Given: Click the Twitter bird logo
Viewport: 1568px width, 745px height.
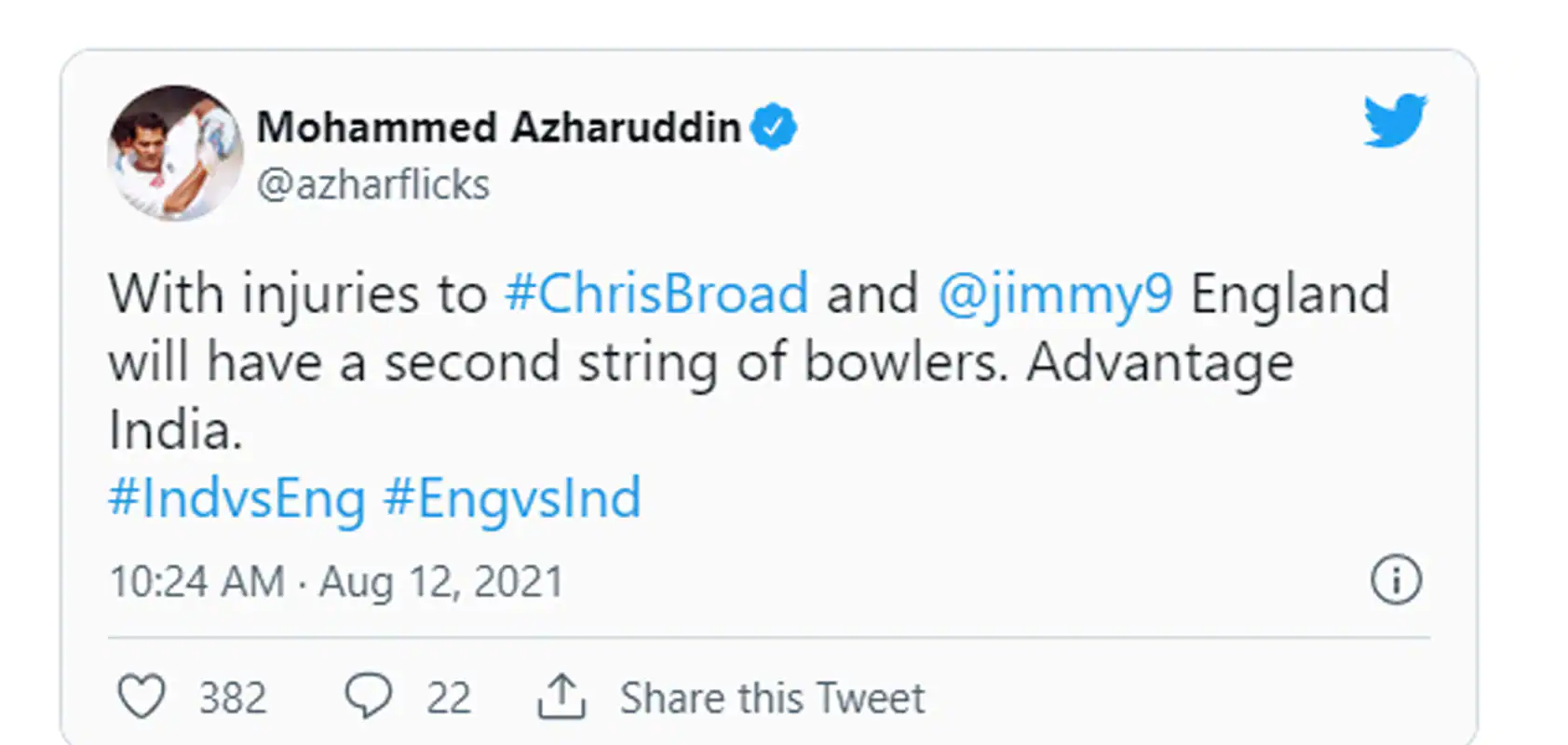Looking at the screenshot, I should coord(1395,120).
